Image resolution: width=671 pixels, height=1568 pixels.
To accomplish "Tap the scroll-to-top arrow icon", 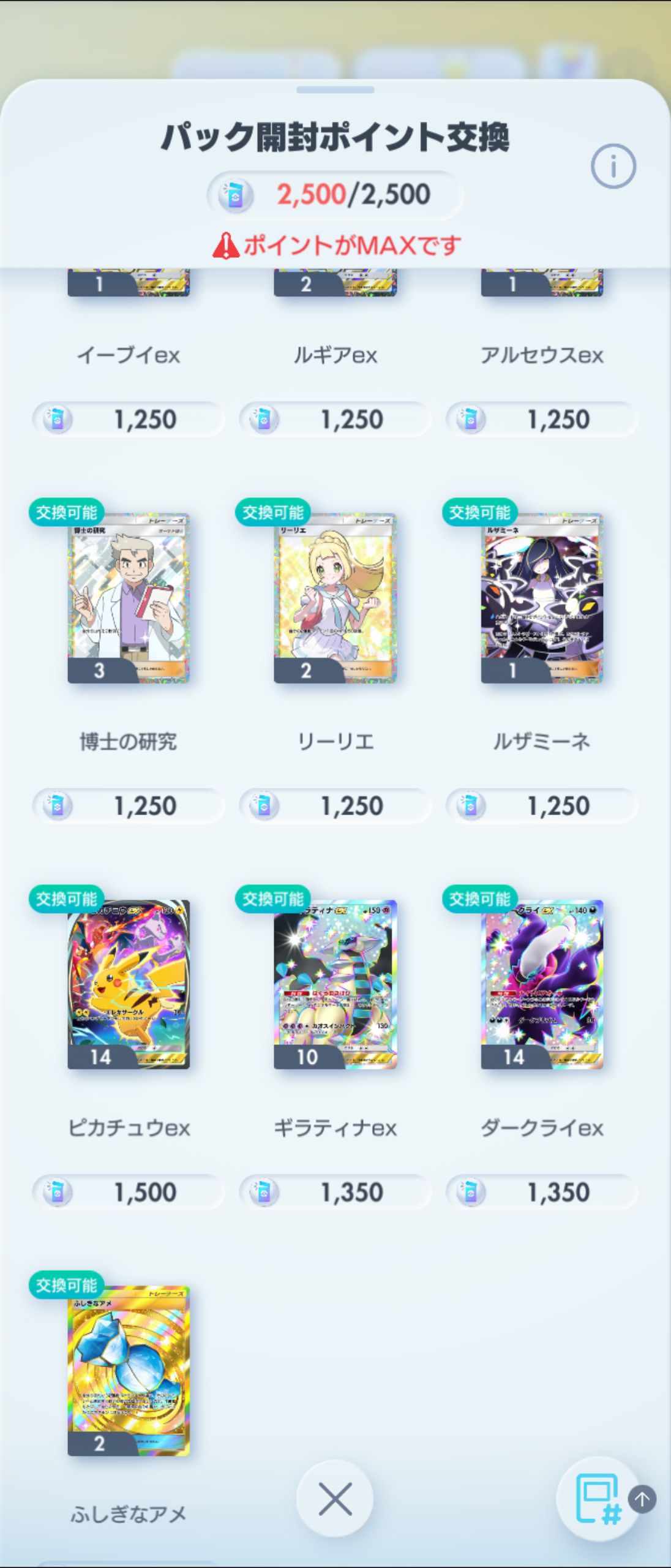I will pos(642,1499).
